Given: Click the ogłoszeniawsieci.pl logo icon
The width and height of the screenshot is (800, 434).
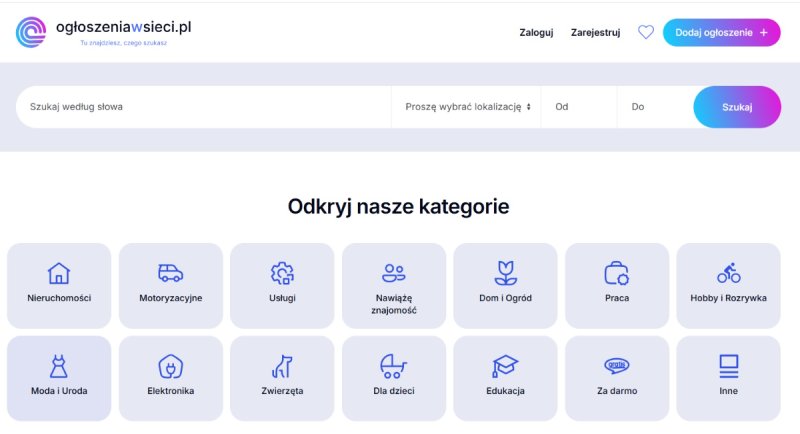Looking at the screenshot, I should pos(31,32).
